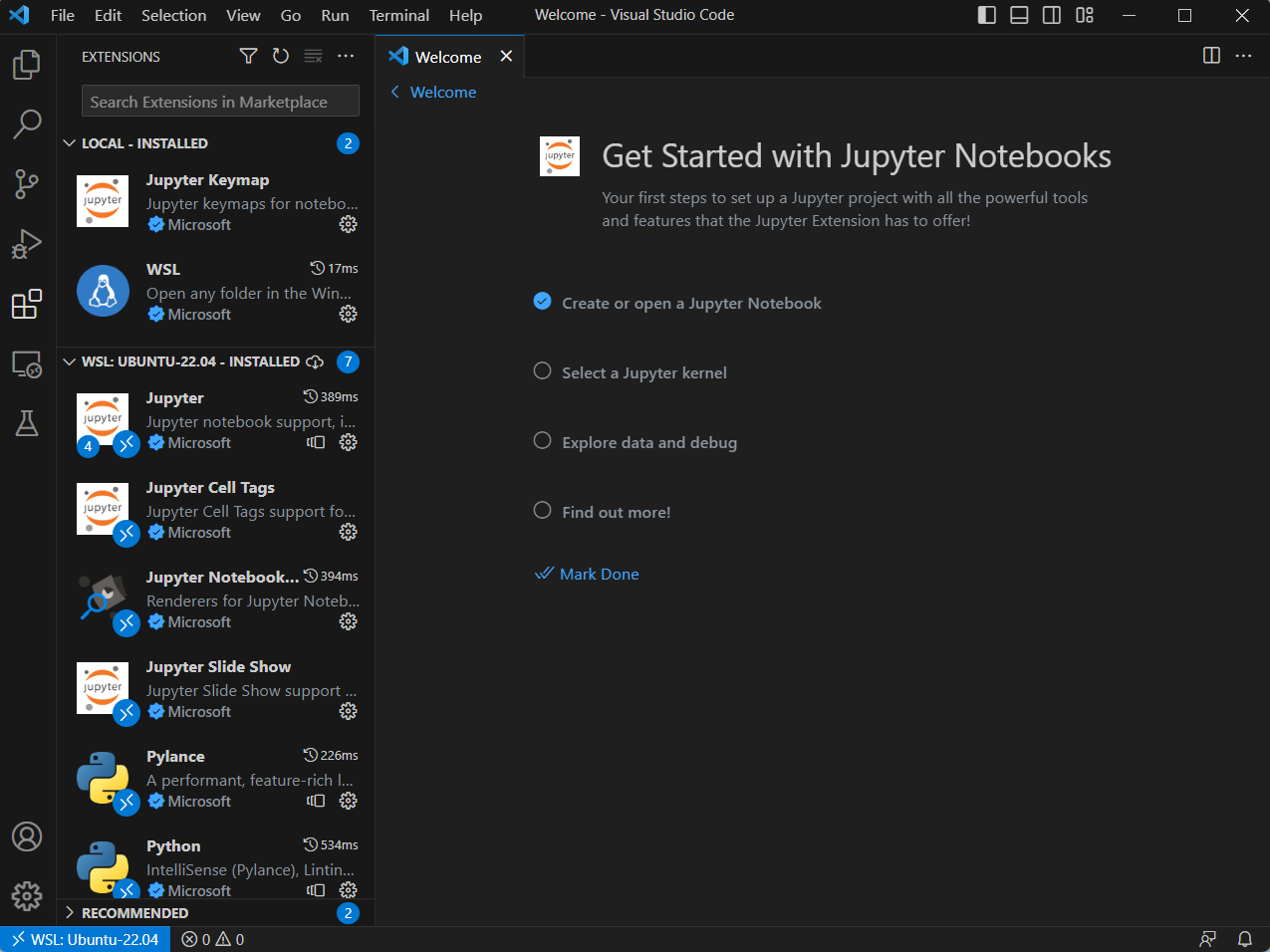Click the Mark Done link
The image size is (1270, 952).
tap(599, 574)
